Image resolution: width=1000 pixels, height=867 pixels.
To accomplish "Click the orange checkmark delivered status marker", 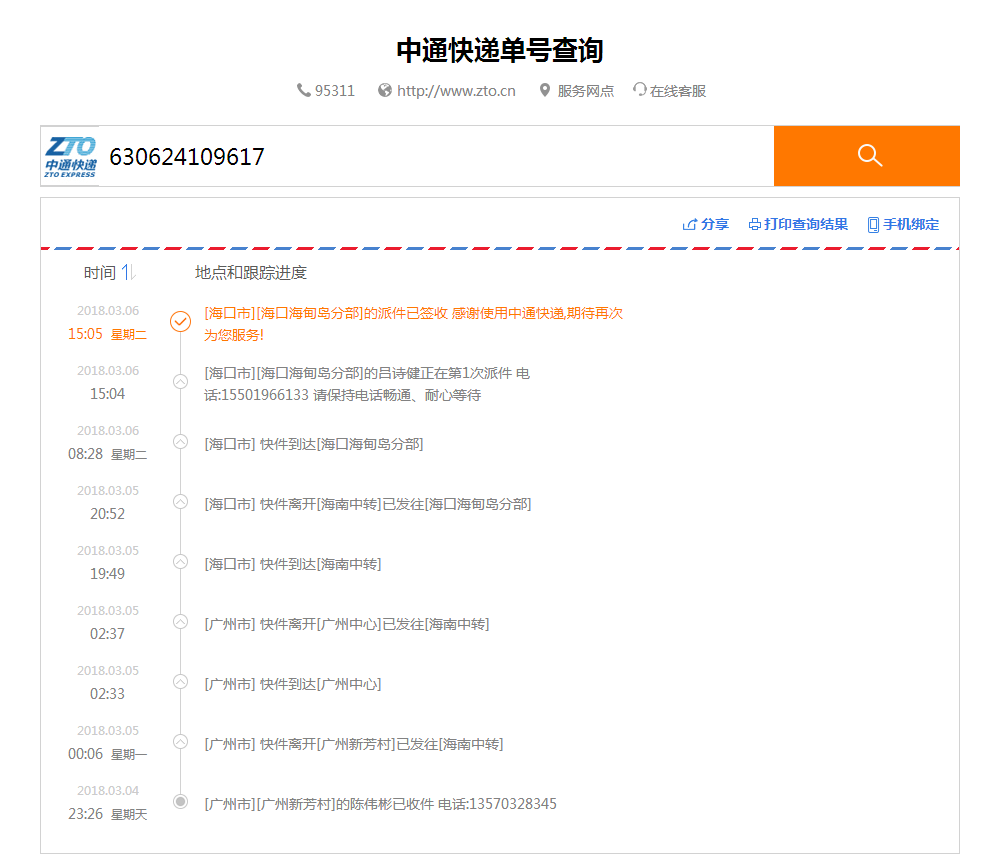I will point(180,322).
